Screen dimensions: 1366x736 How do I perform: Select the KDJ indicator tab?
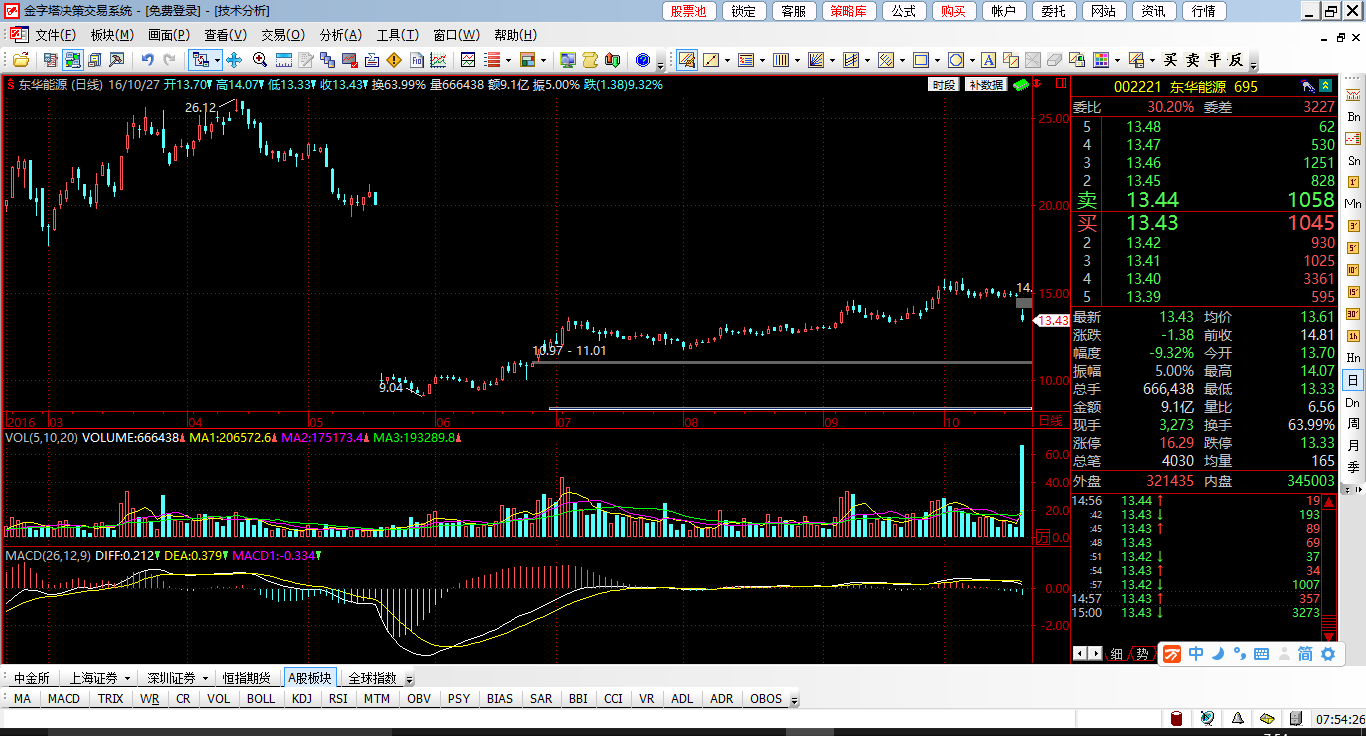(x=301, y=699)
